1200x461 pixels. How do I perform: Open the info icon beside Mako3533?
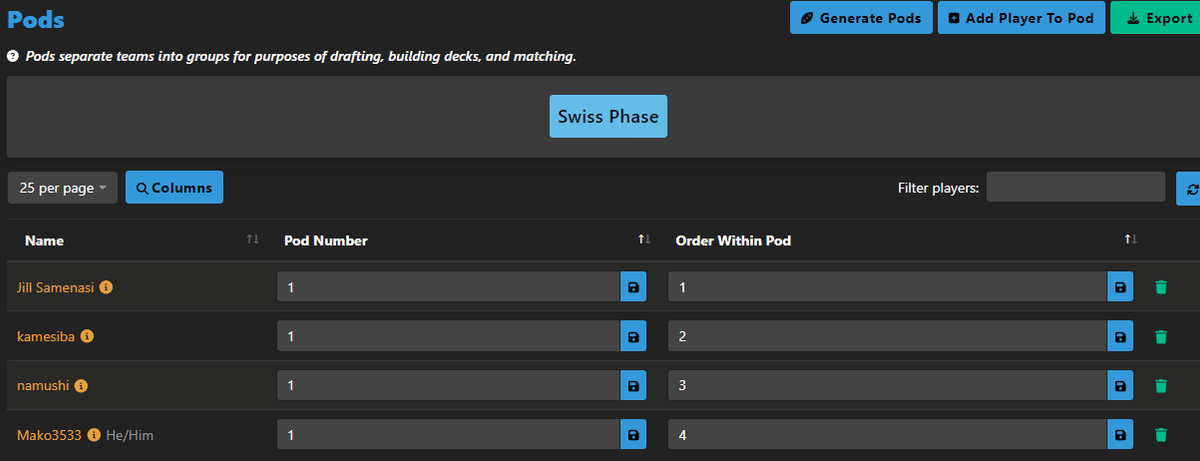coord(94,435)
